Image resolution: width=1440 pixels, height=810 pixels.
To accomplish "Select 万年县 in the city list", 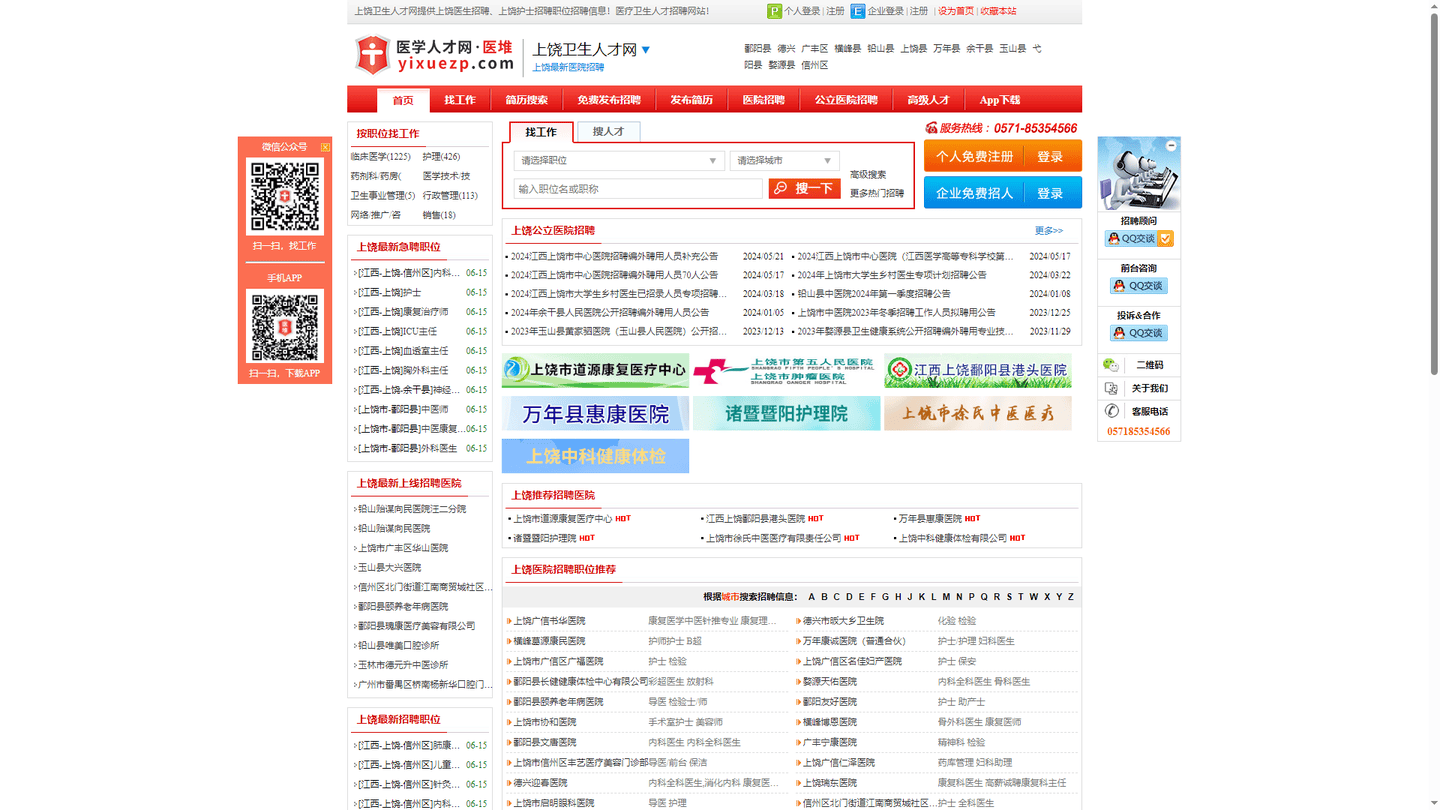I will tap(946, 49).
